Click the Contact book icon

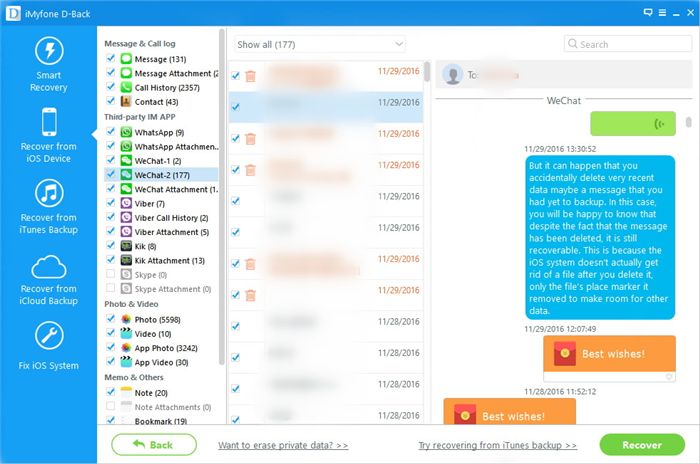coord(126,101)
